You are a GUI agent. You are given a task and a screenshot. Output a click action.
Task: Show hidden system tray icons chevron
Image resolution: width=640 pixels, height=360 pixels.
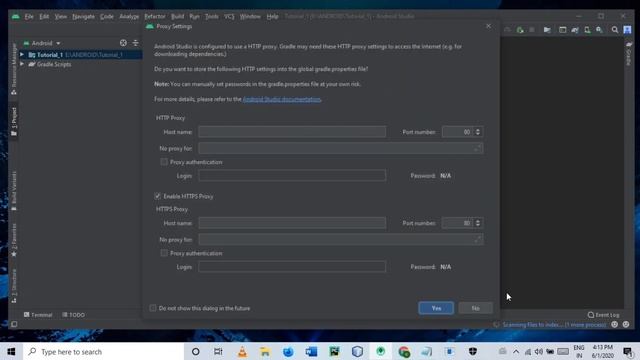(516, 351)
